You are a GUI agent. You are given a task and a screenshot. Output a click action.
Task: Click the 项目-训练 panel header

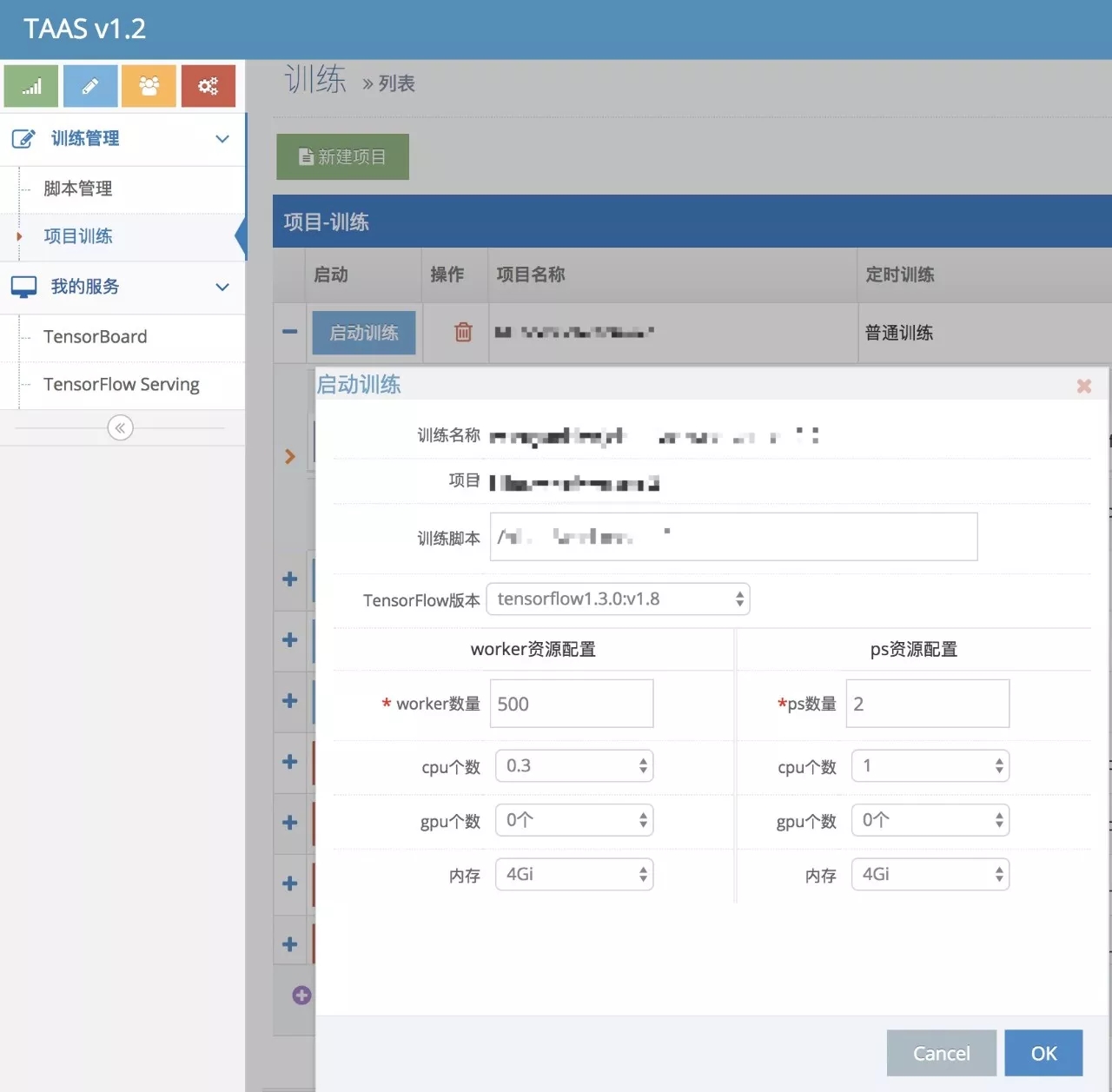692,222
